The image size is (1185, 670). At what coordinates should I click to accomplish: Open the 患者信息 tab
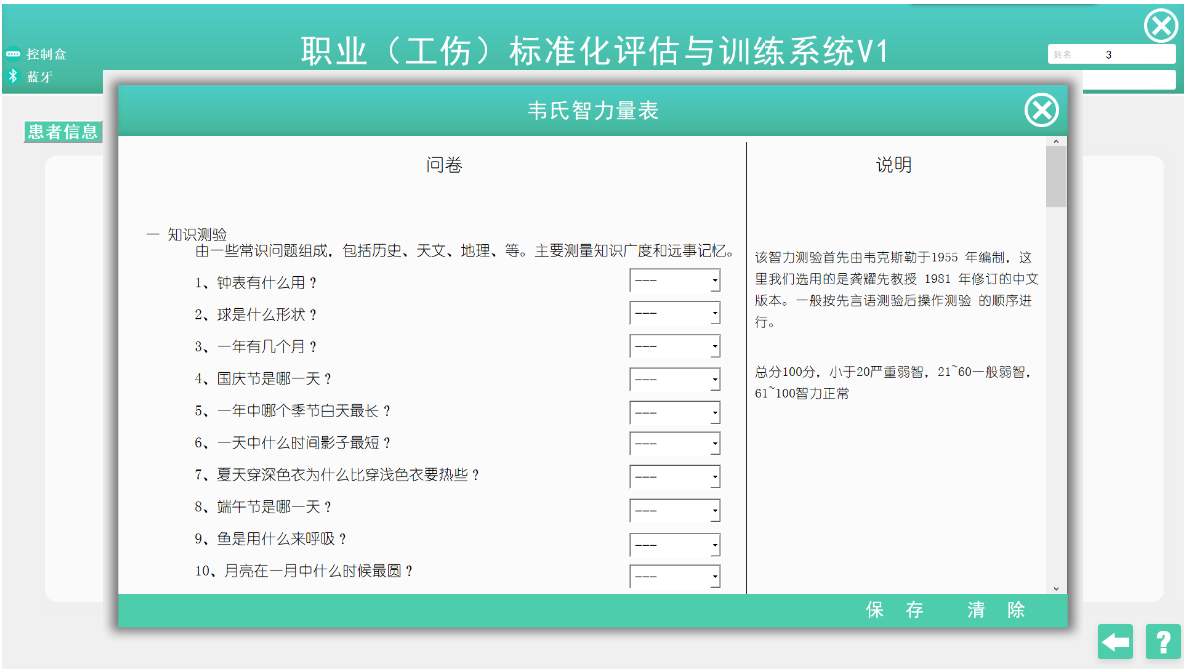[x=63, y=132]
